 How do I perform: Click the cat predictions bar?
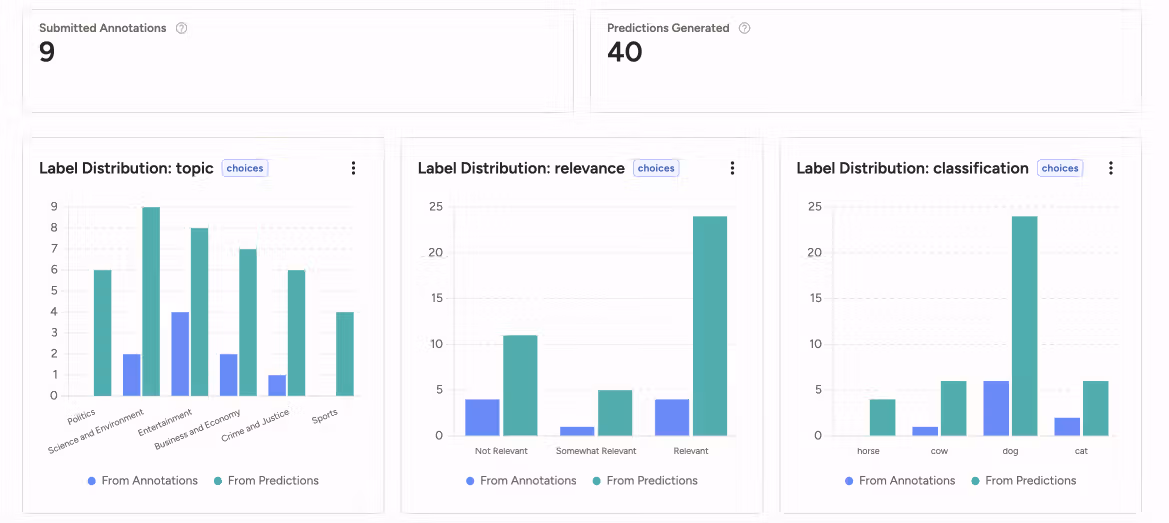(x=1096, y=408)
